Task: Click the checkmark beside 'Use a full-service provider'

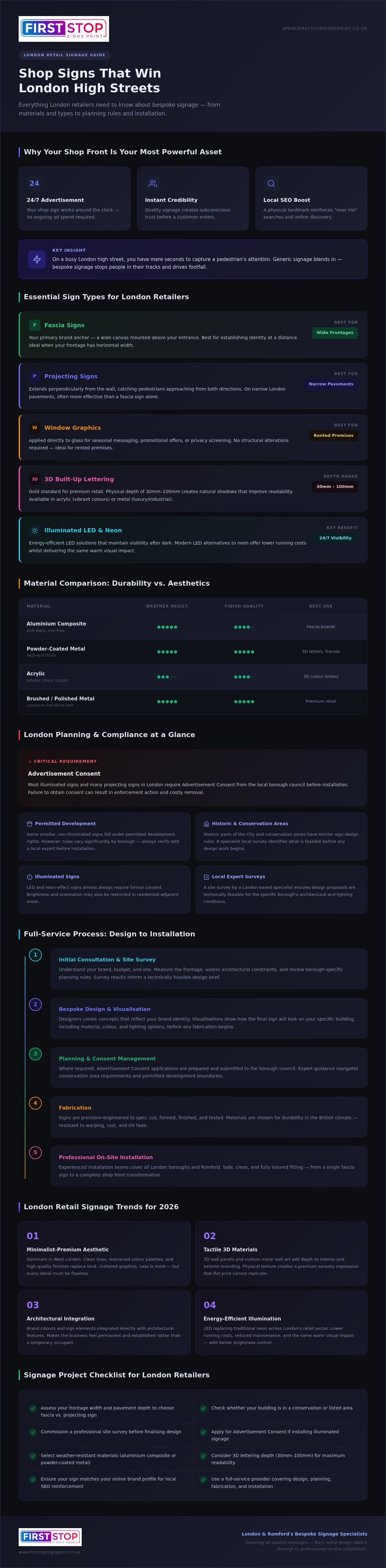Action: (x=203, y=1479)
